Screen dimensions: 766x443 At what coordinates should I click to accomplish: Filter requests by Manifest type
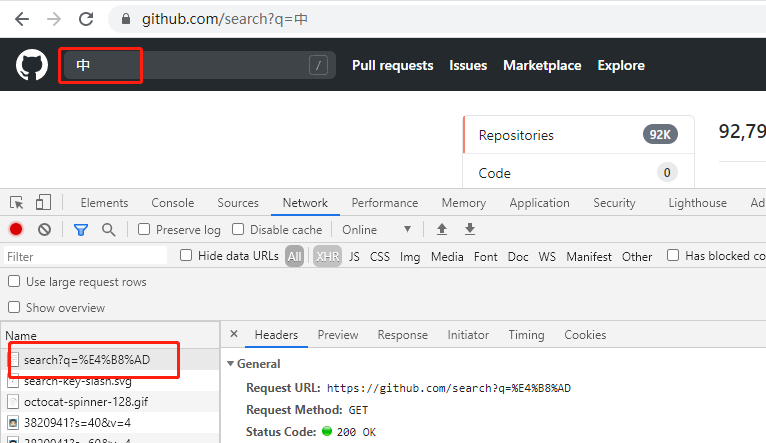point(589,257)
